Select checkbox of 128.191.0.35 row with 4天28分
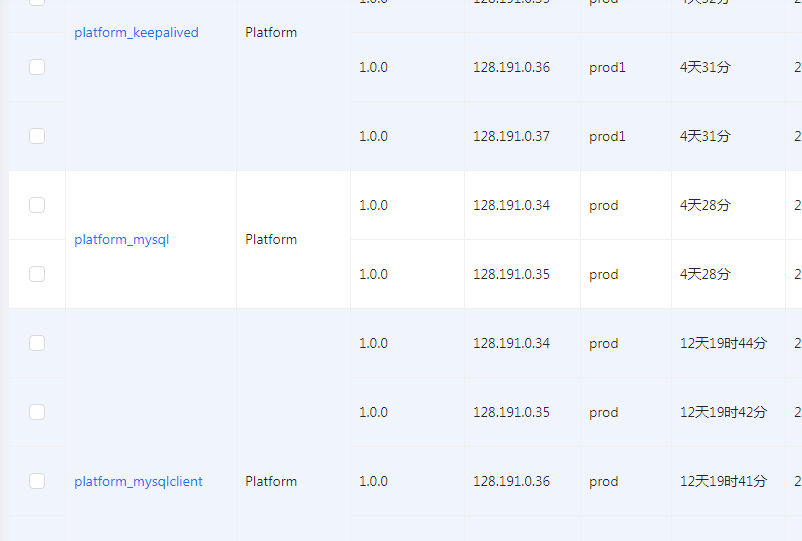The height and width of the screenshot is (541, 802). point(37,274)
